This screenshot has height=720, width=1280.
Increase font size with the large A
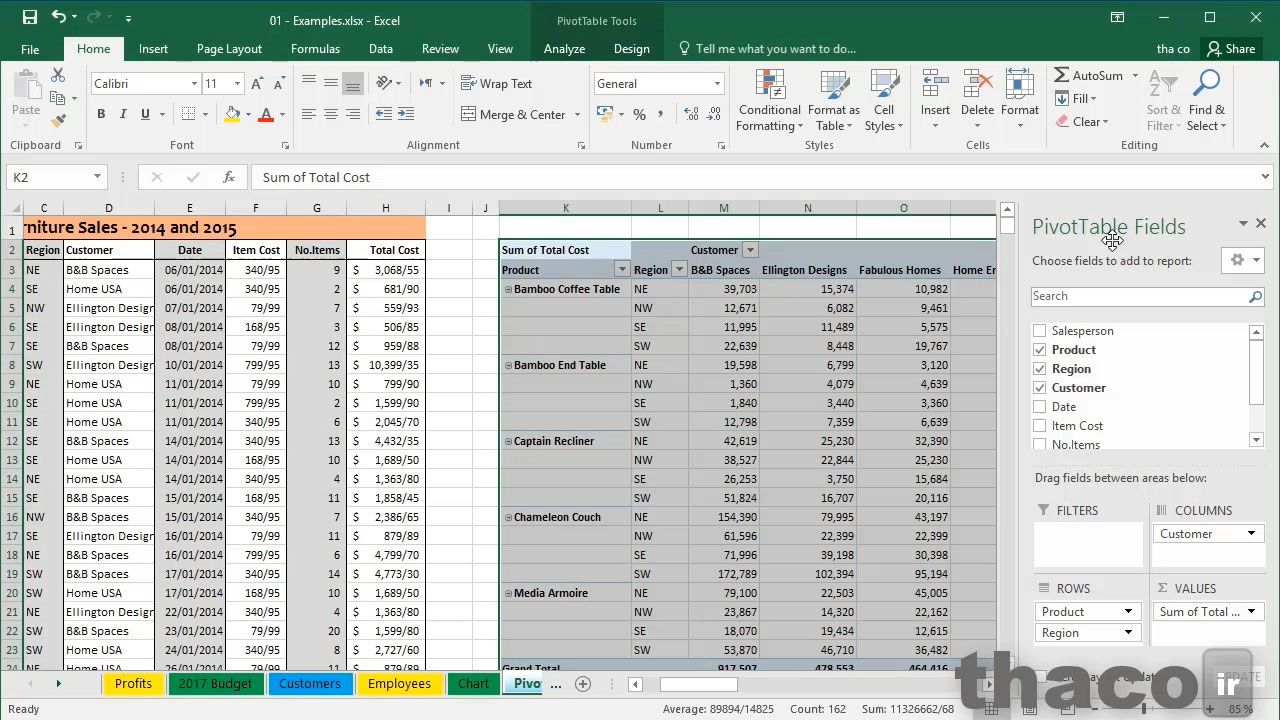[x=257, y=84]
